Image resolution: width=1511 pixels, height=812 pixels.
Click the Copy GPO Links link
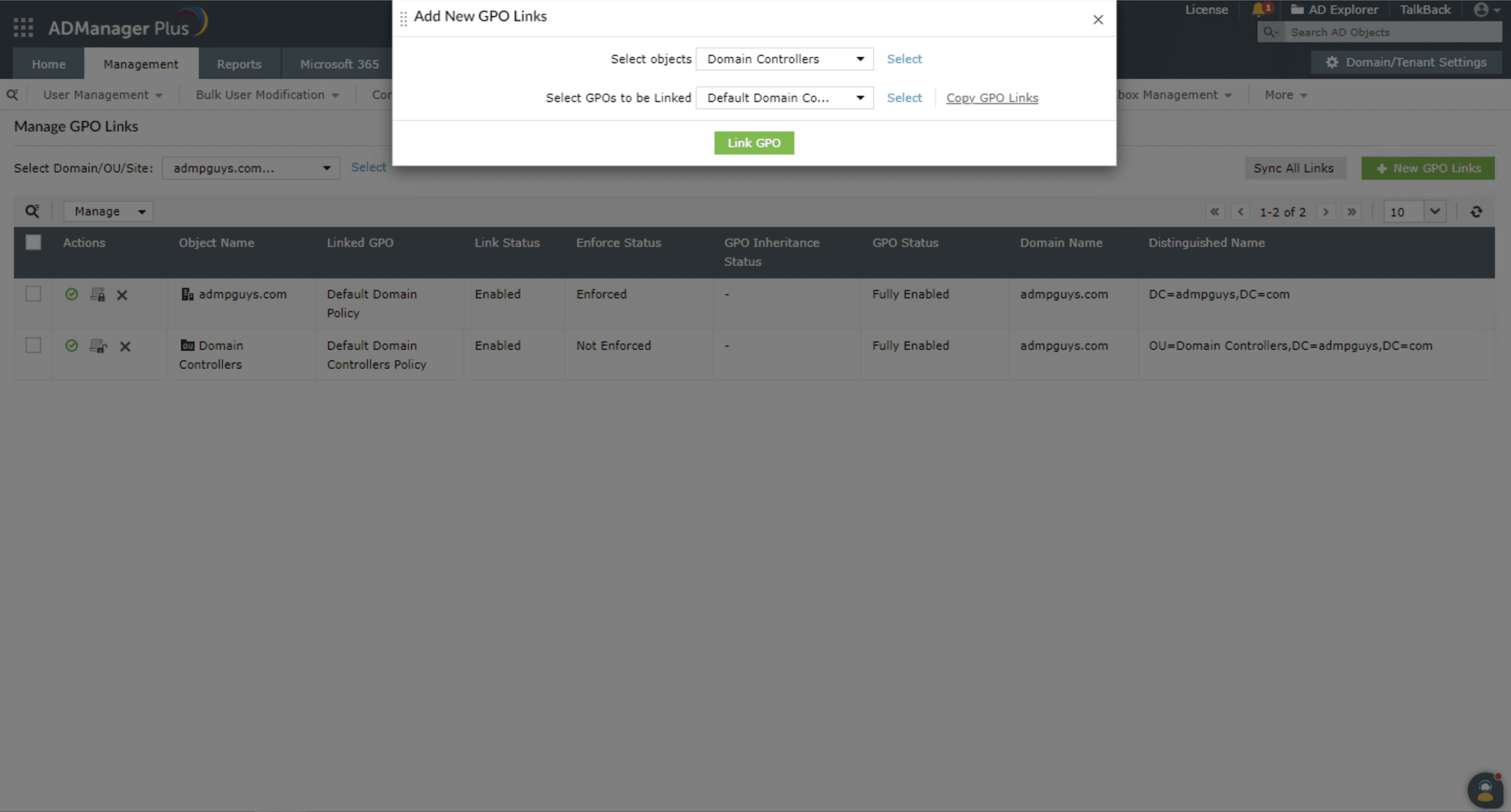pyautogui.click(x=992, y=98)
